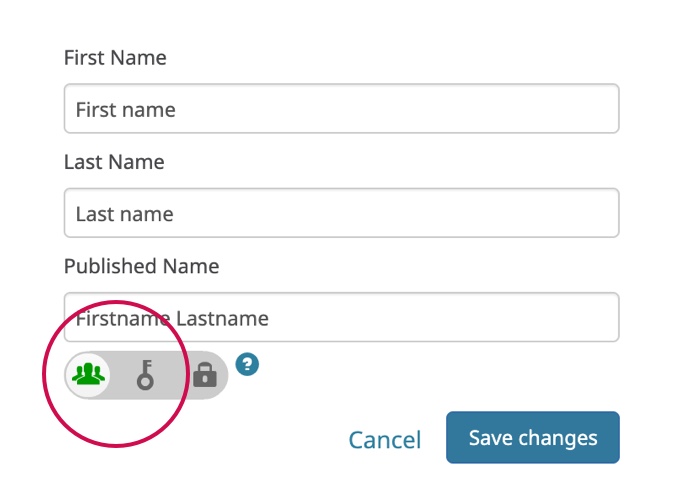Choose the padlock icon for private visibility
This screenshot has width=680, height=504.
tap(205, 375)
